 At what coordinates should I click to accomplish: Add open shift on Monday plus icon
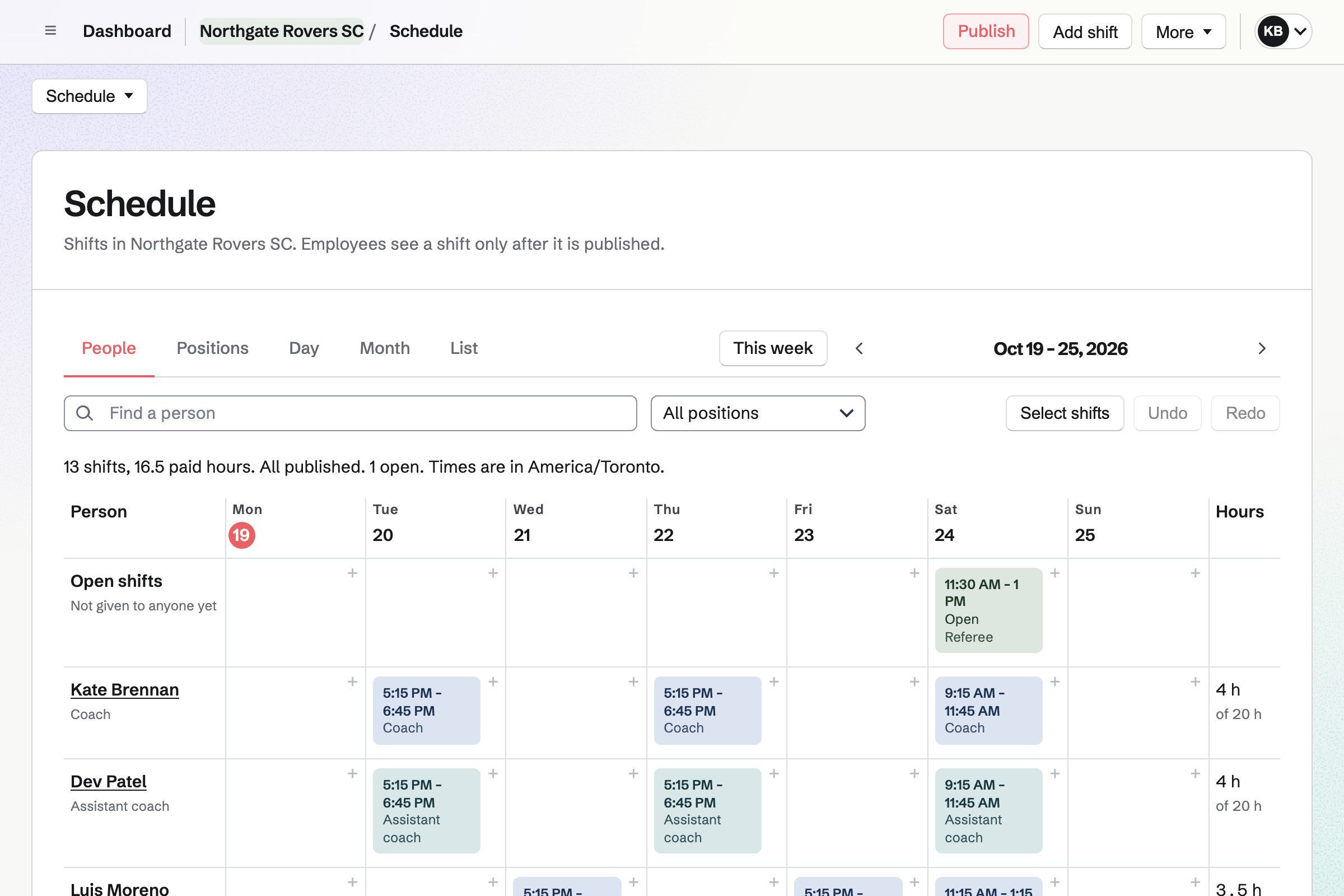pyautogui.click(x=353, y=572)
